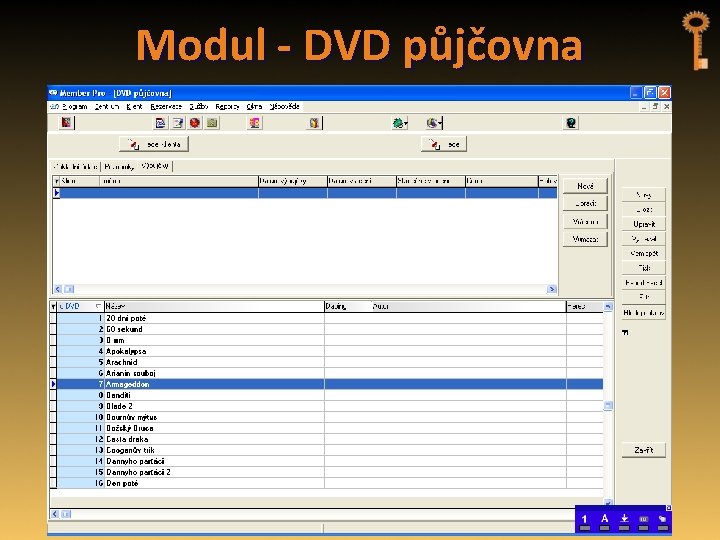Screen dimensions: 720x540
Task: Click the Zavřít button
Action: 644,450
